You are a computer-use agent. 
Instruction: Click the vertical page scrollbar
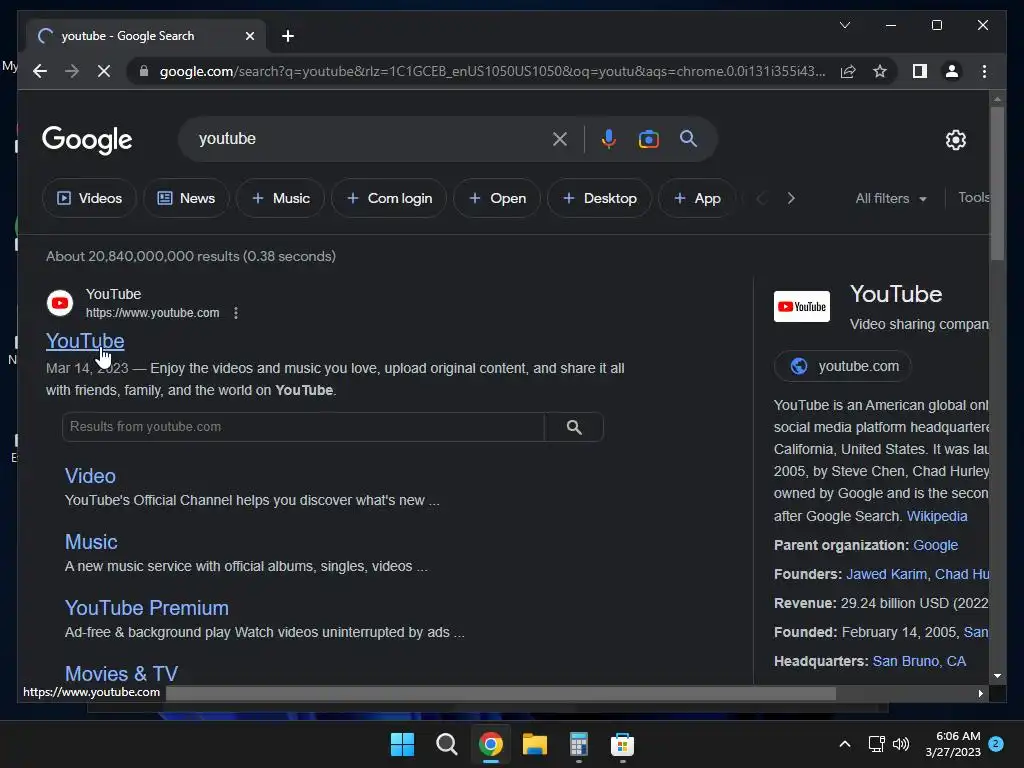point(997,184)
